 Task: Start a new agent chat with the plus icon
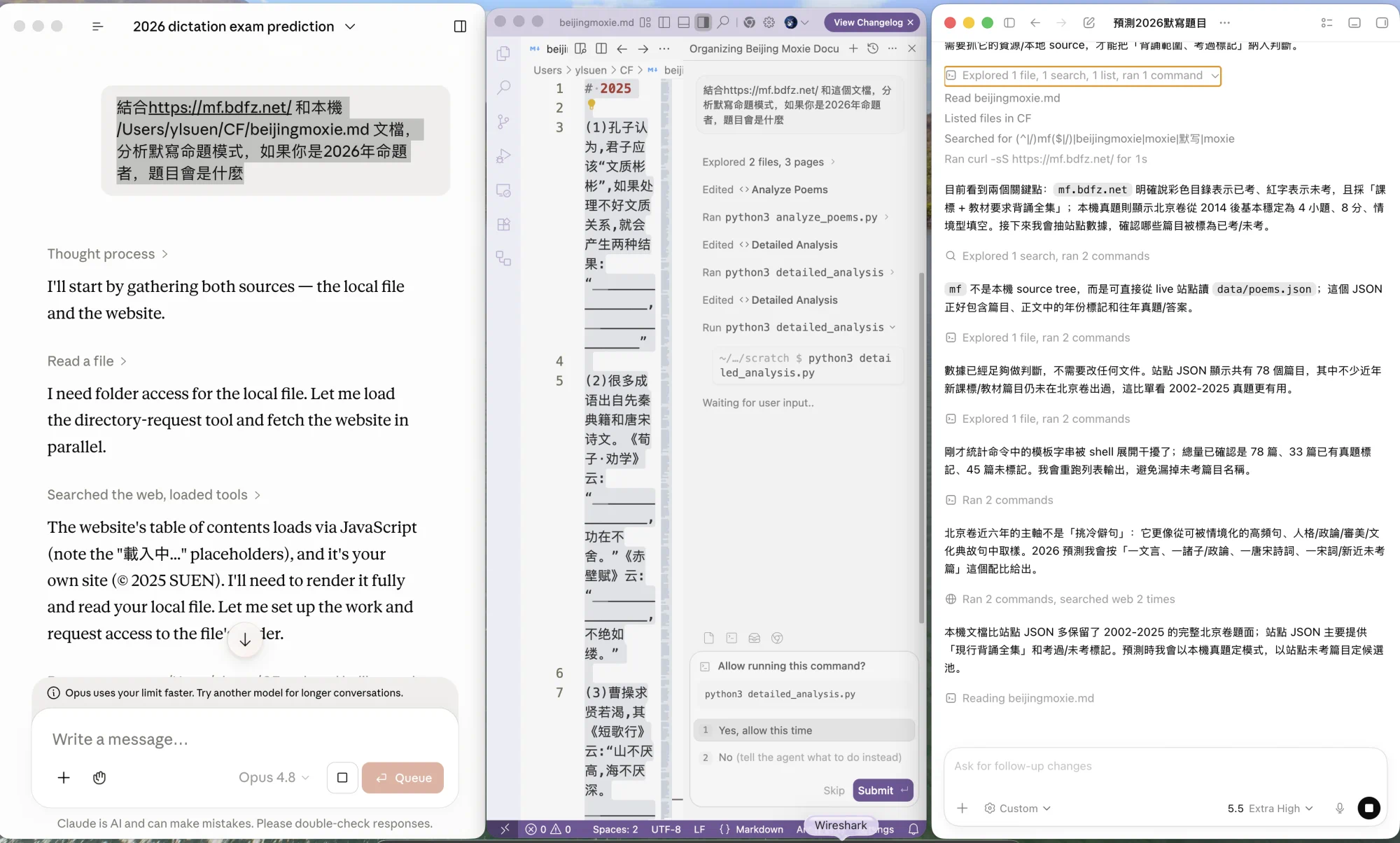pos(853,48)
